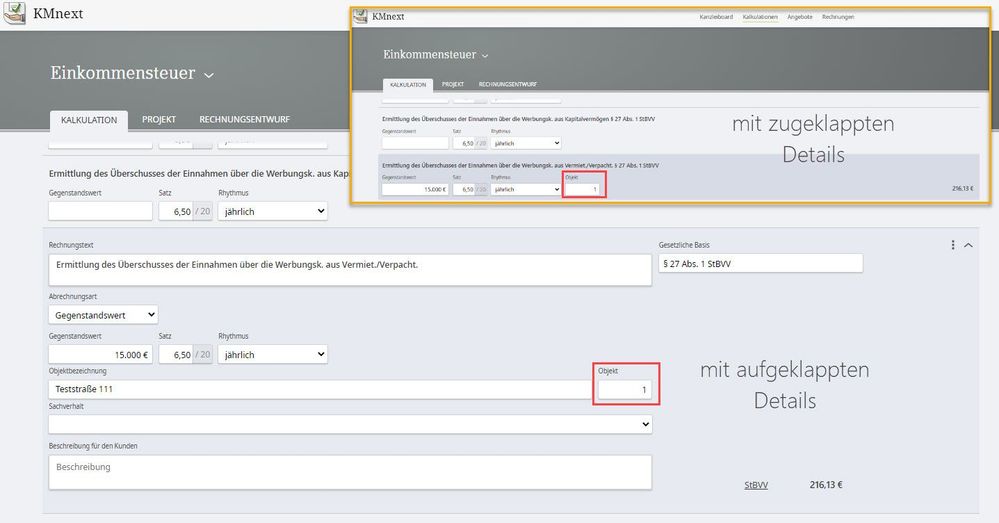
Task: Select the large KALKULATION tab
Action: tap(89, 120)
